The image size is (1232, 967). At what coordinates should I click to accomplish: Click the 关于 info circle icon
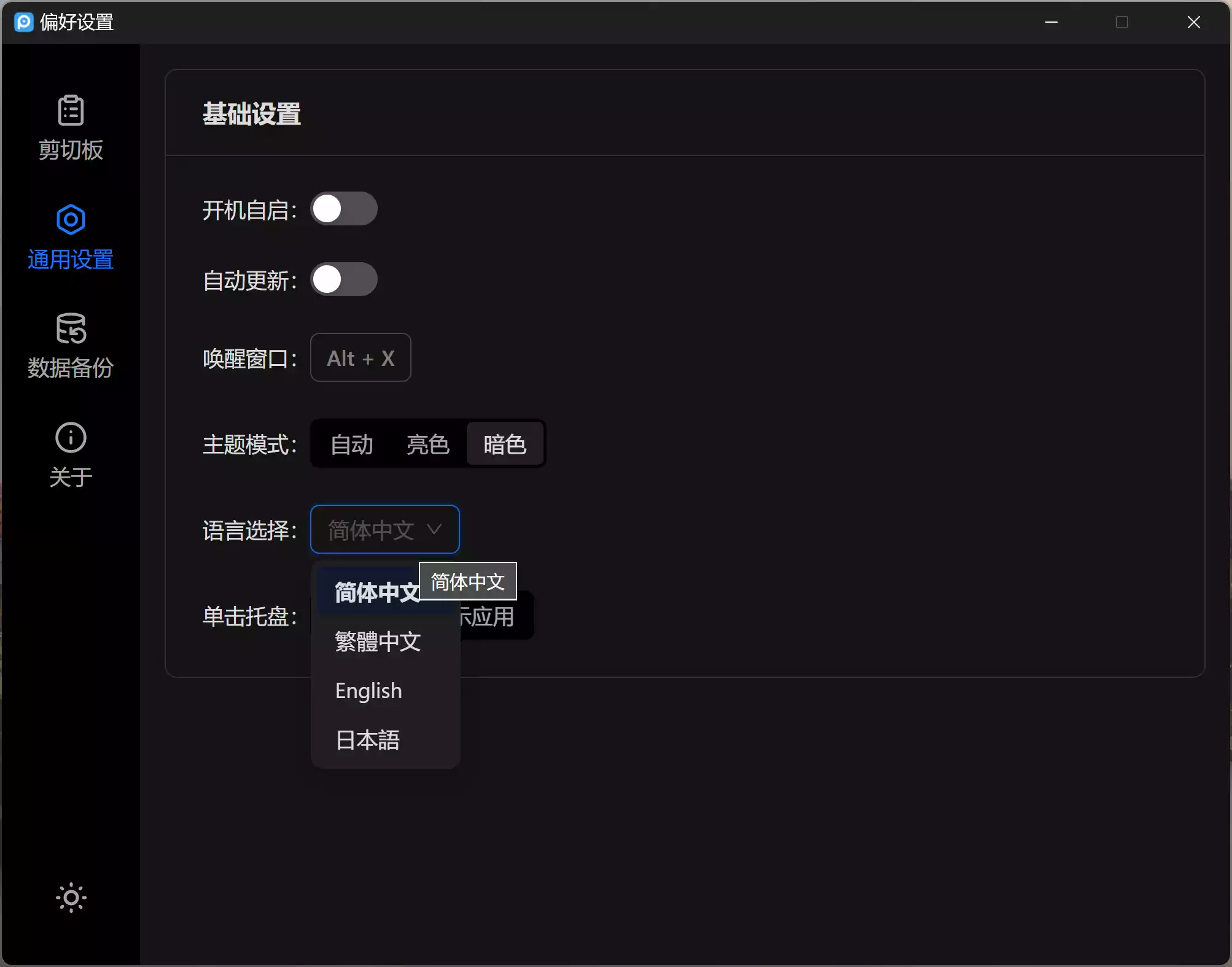point(71,438)
